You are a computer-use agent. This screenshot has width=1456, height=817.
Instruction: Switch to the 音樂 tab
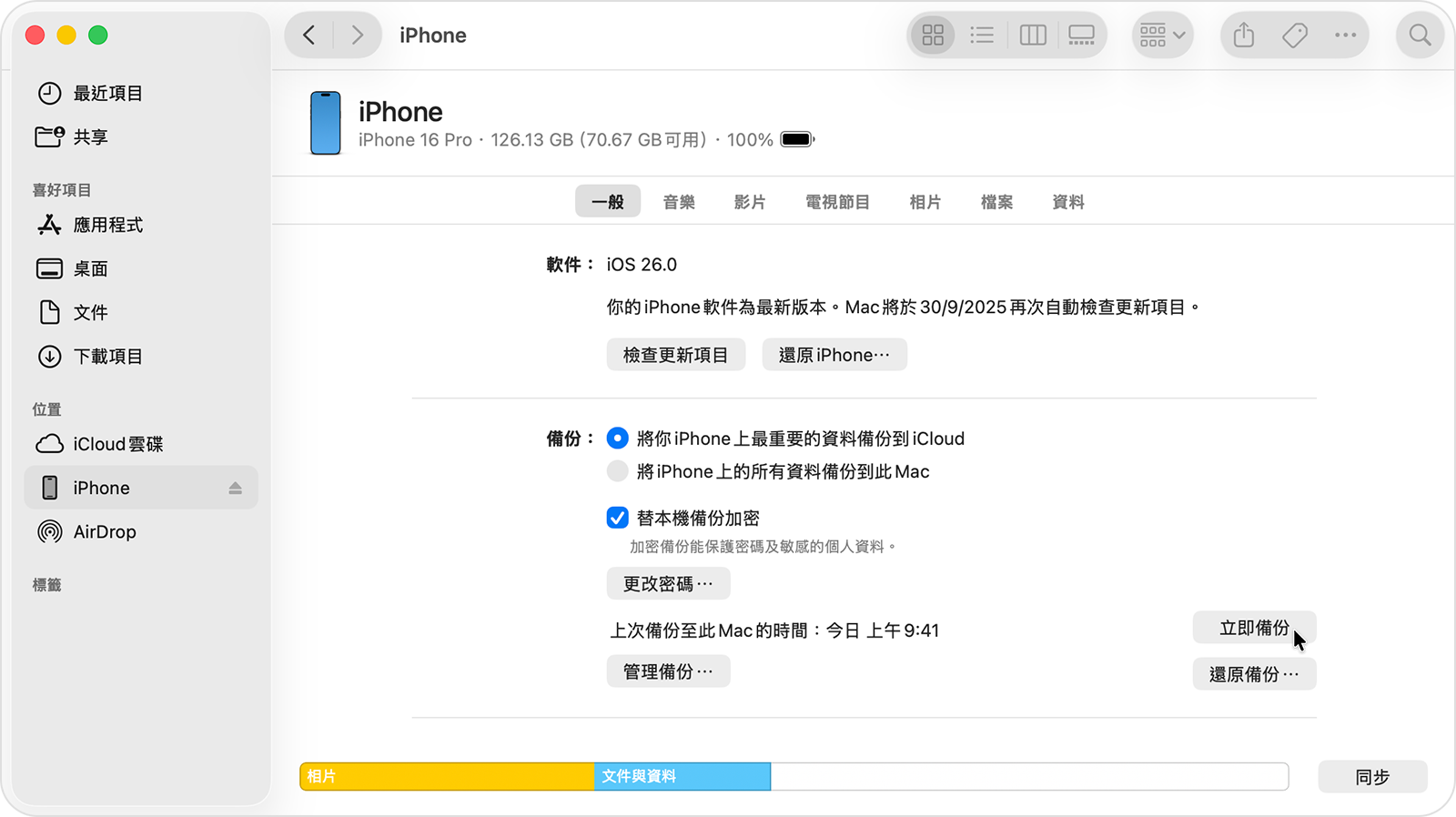(x=679, y=202)
